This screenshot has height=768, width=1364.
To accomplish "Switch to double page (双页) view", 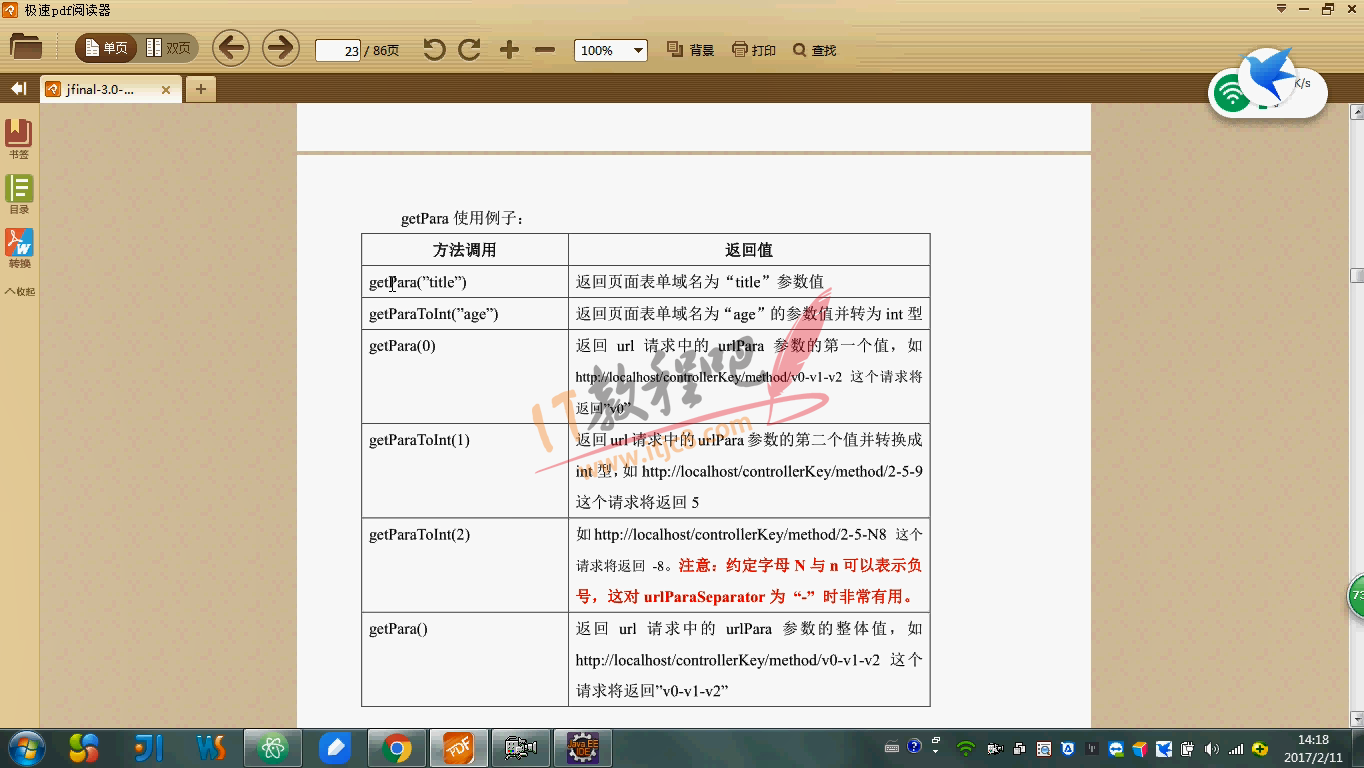I will click(x=168, y=48).
